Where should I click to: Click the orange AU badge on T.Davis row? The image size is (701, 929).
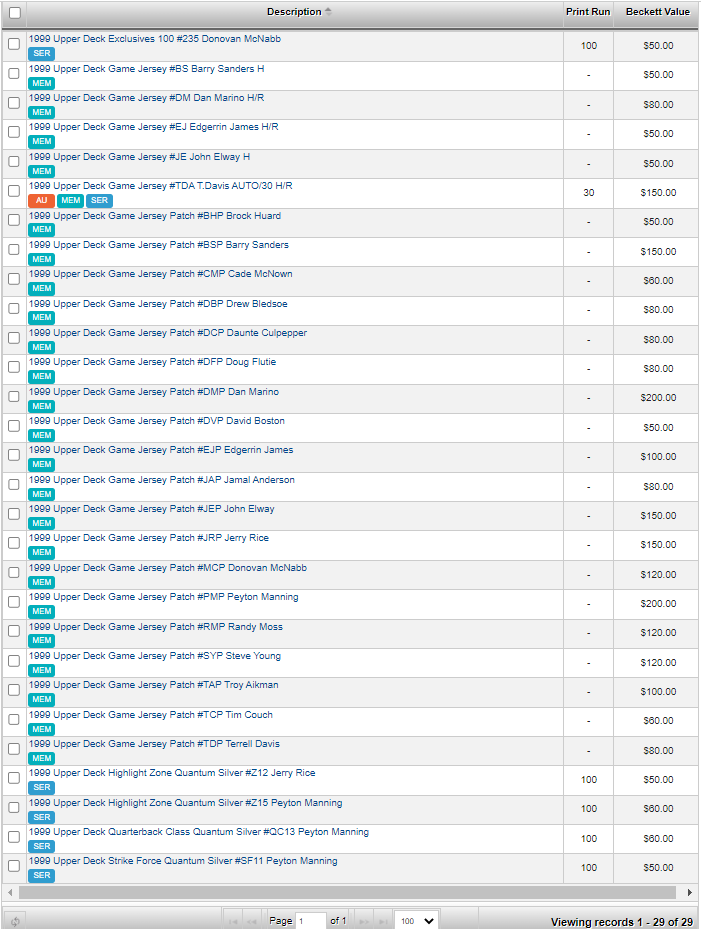[41, 200]
